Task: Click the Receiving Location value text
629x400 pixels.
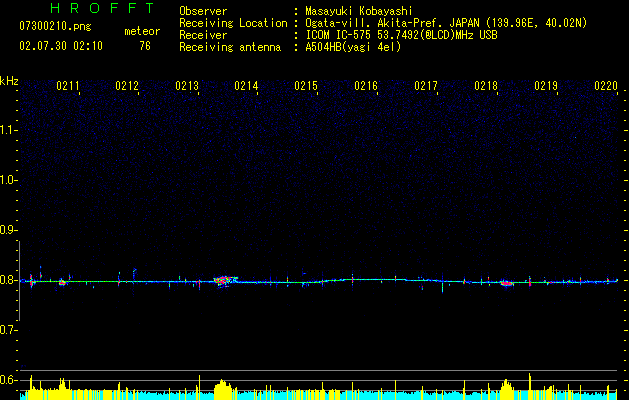Action: pos(446,23)
